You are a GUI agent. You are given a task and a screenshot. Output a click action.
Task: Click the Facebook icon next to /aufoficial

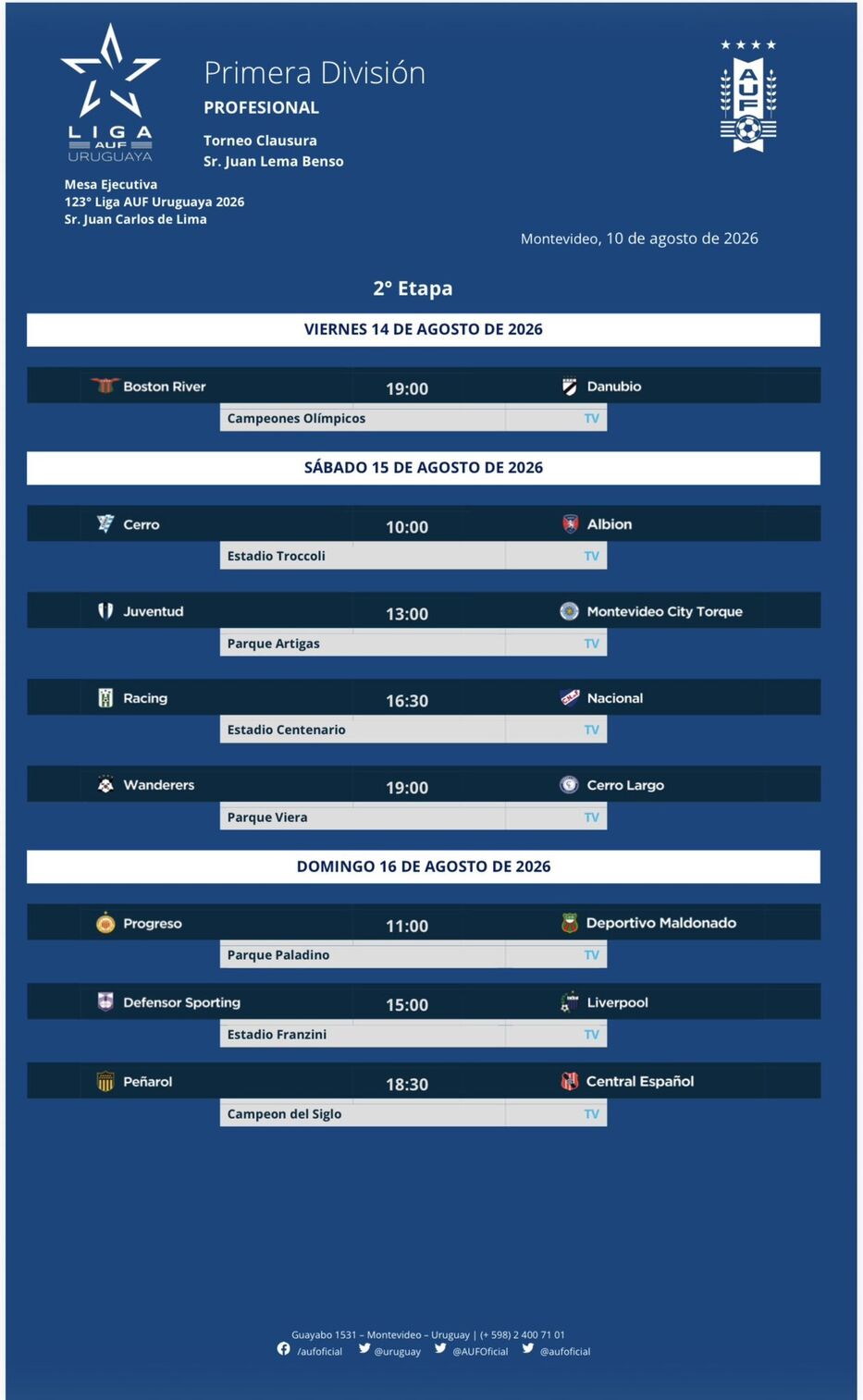(284, 1349)
